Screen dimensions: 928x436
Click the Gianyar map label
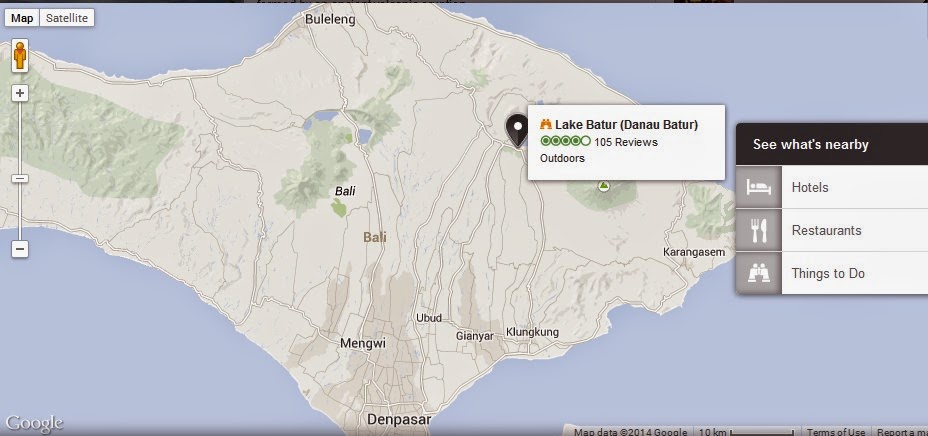click(475, 336)
